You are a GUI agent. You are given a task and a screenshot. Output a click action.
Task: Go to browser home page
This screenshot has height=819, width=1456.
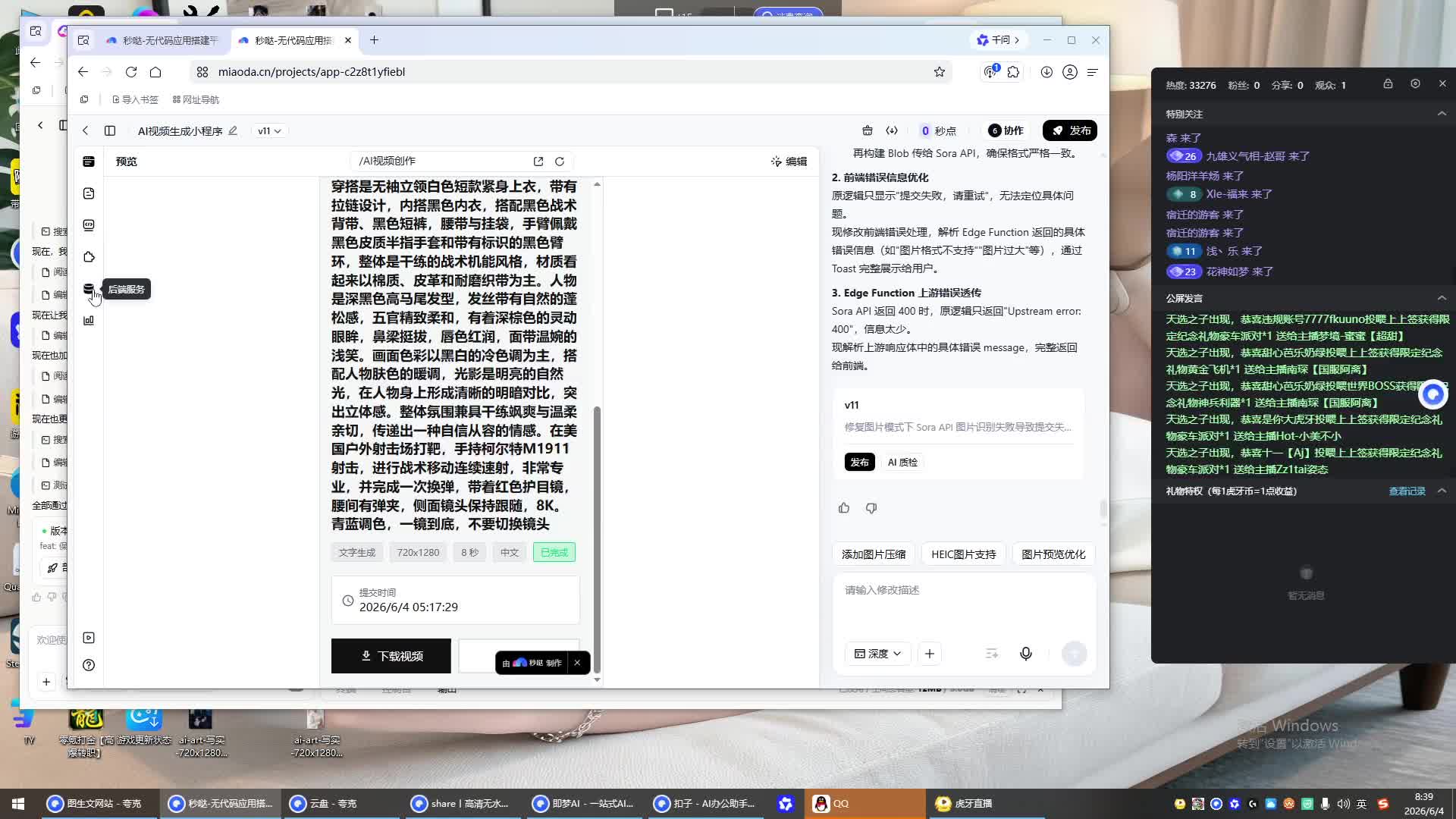[x=155, y=72]
